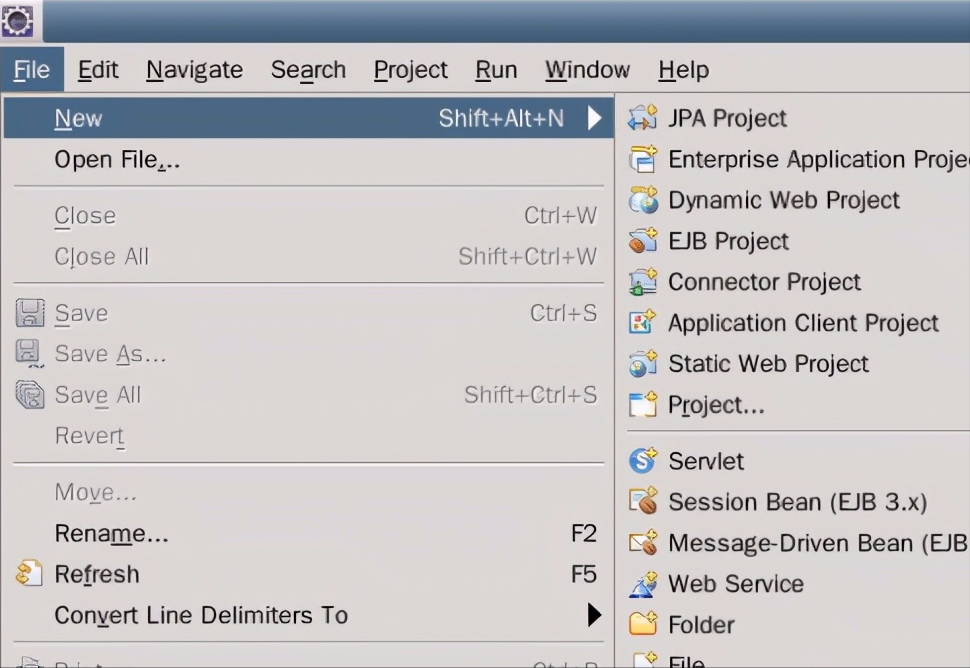Create a new Folder
970x668 pixels.
[794, 625]
